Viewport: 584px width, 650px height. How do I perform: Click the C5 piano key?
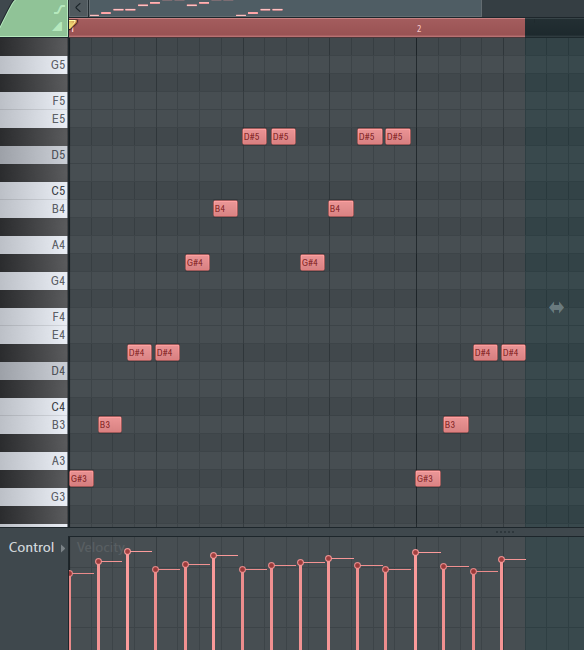tap(34, 191)
